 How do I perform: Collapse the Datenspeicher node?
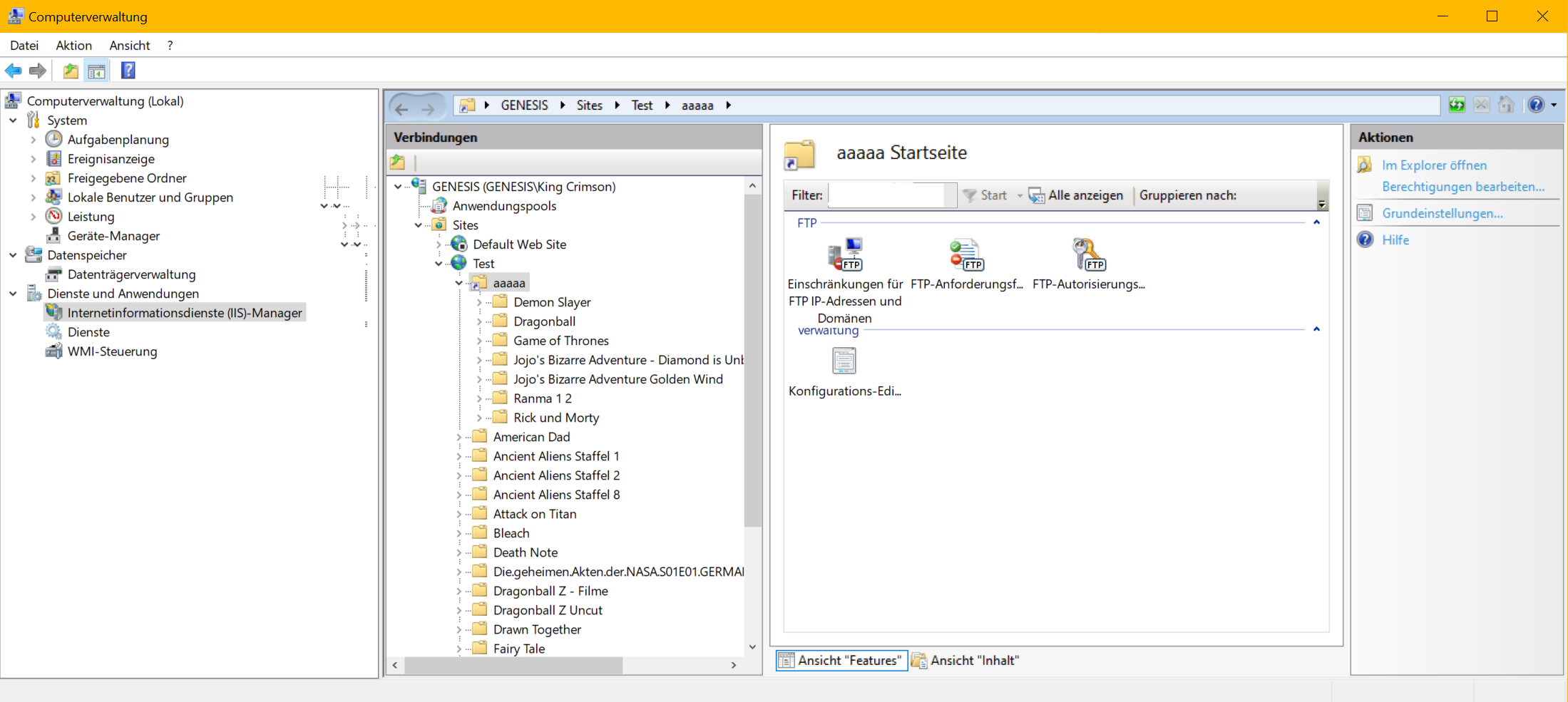coord(14,255)
